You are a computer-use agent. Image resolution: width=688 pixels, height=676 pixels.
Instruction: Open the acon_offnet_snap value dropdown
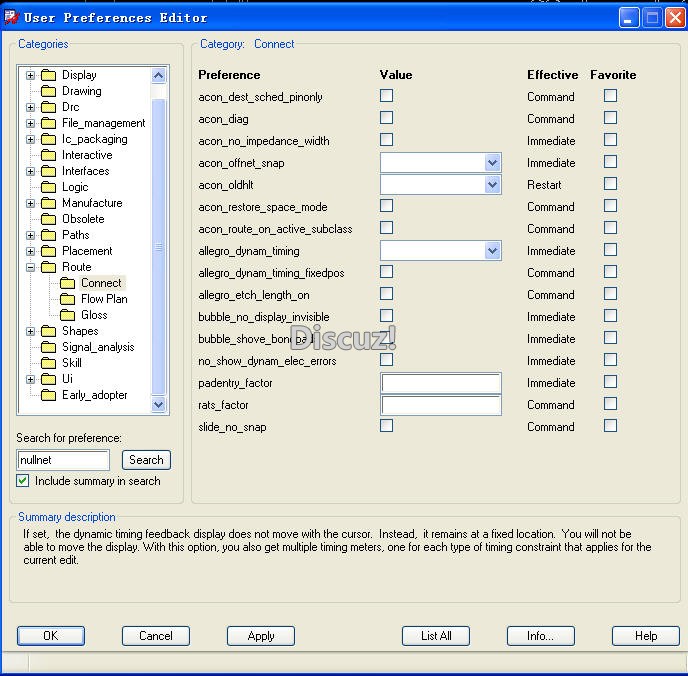(493, 163)
